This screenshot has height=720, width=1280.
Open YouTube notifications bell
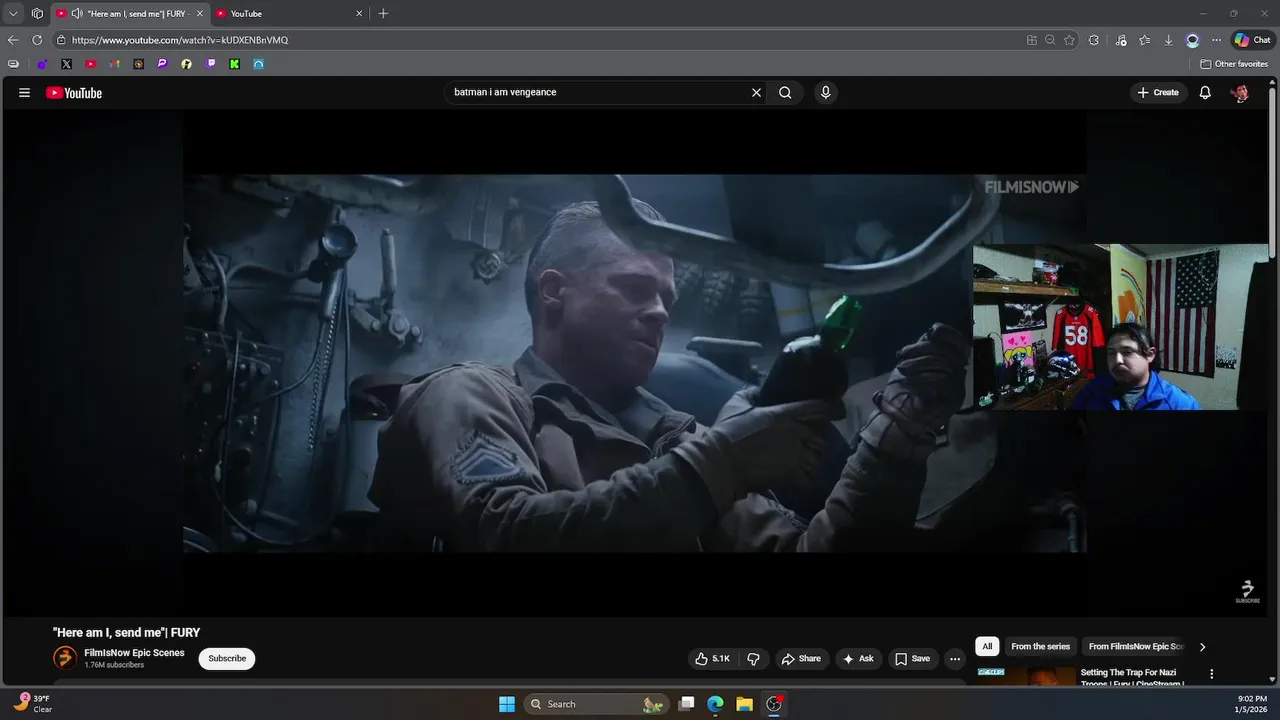(x=1205, y=92)
